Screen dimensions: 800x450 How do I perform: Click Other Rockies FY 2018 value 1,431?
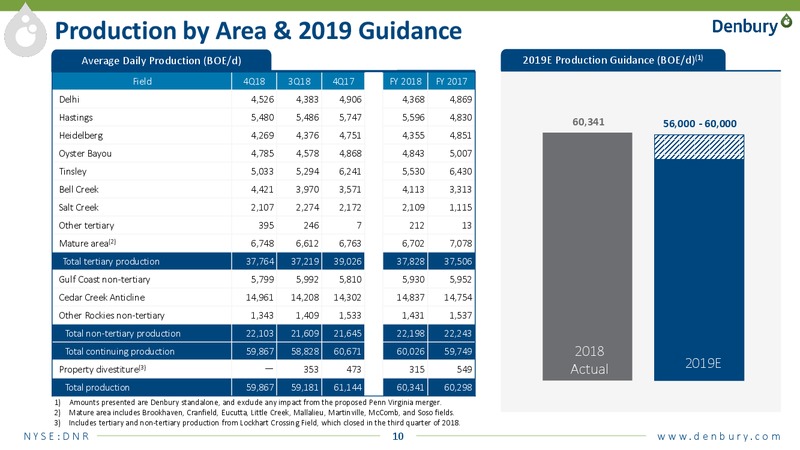[x=413, y=315]
